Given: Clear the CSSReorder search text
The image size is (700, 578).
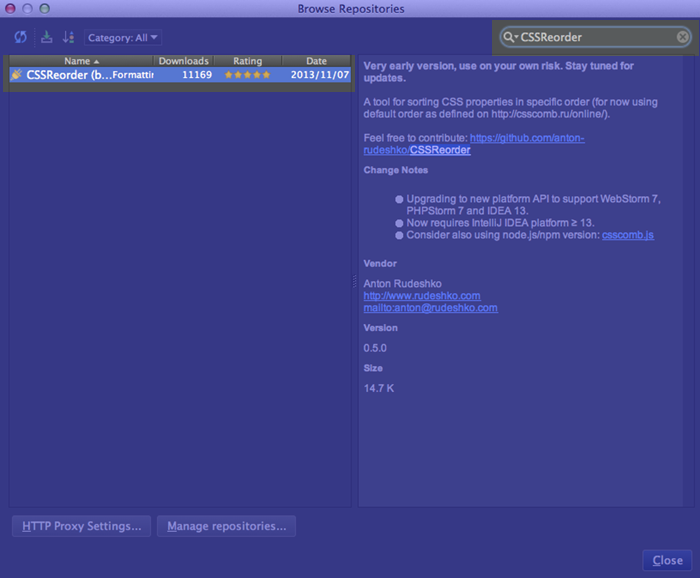Looking at the screenshot, I should pos(682,37).
